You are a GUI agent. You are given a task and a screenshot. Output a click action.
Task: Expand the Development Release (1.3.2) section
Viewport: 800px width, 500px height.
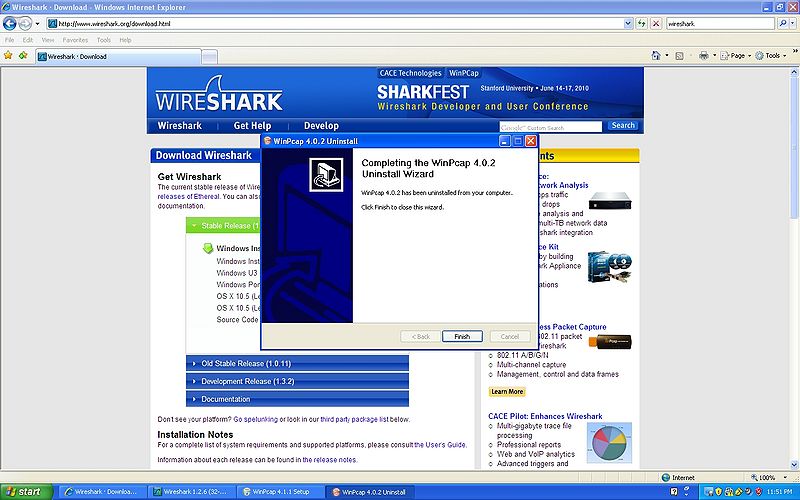pos(297,382)
